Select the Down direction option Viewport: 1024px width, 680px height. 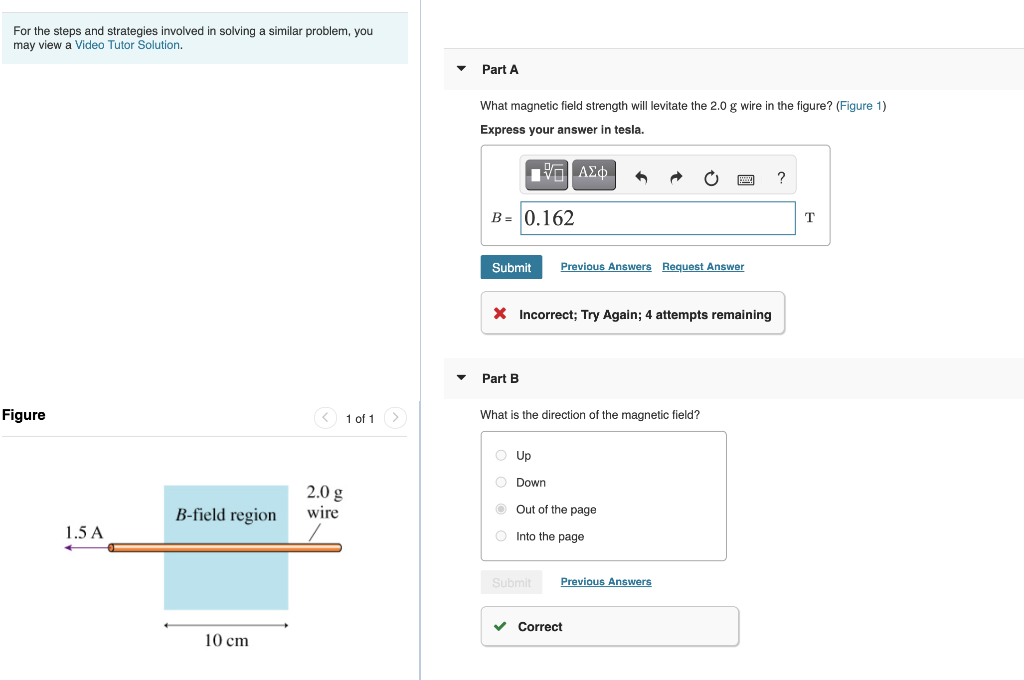500,482
